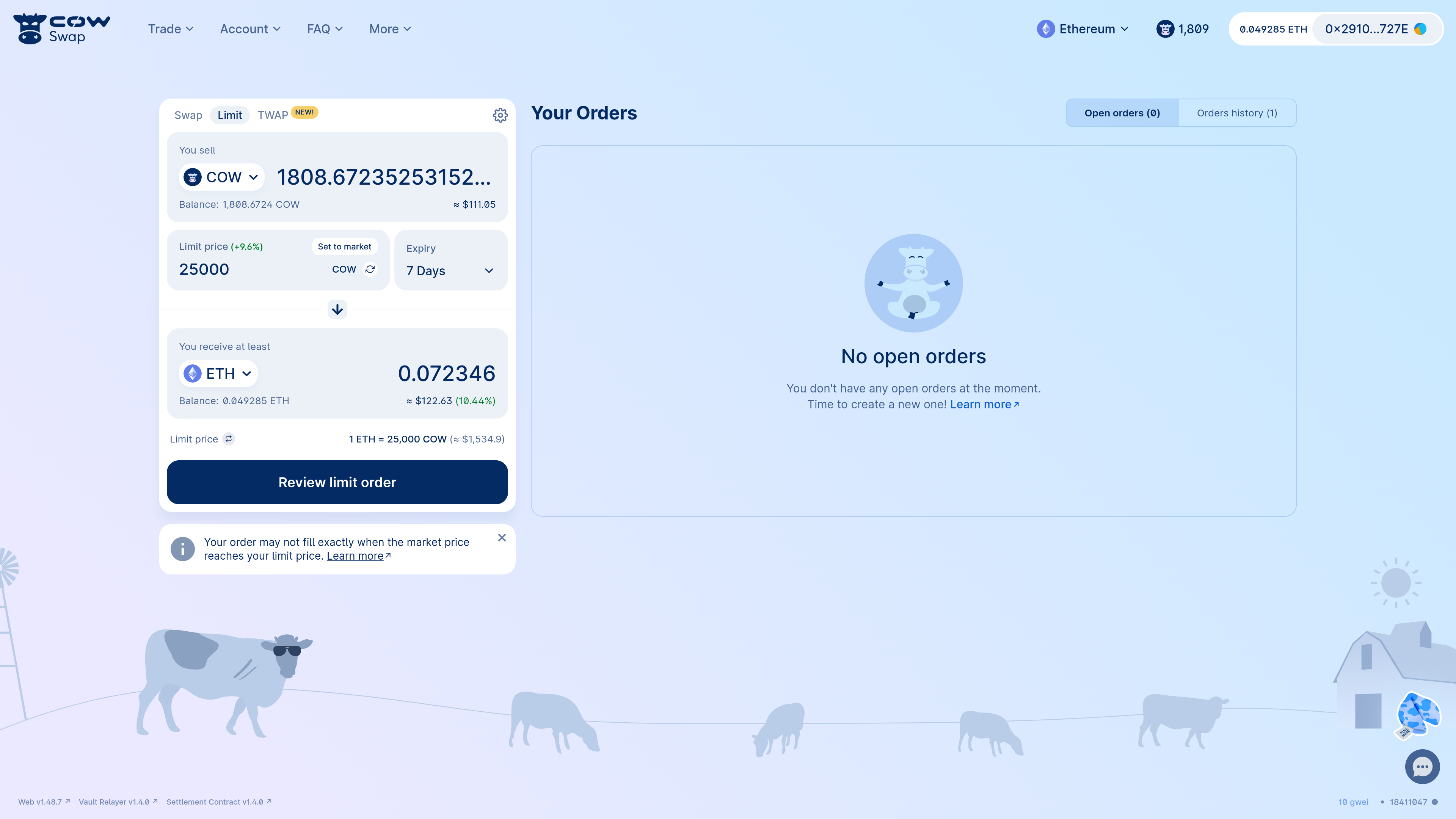
Task: Dismiss the limit price warning banner
Action: [502, 538]
